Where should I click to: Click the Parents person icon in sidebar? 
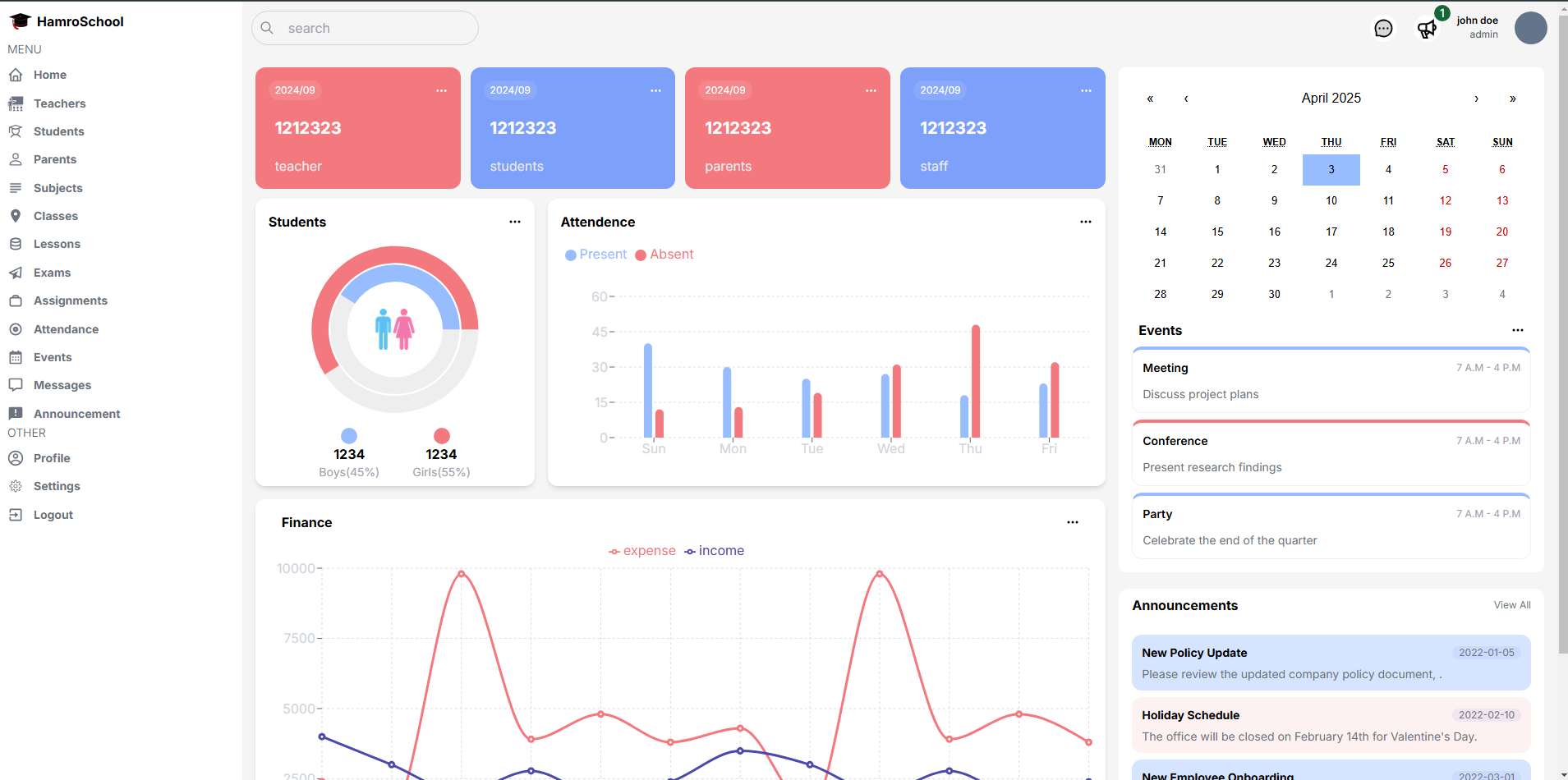pyautogui.click(x=16, y=159)
